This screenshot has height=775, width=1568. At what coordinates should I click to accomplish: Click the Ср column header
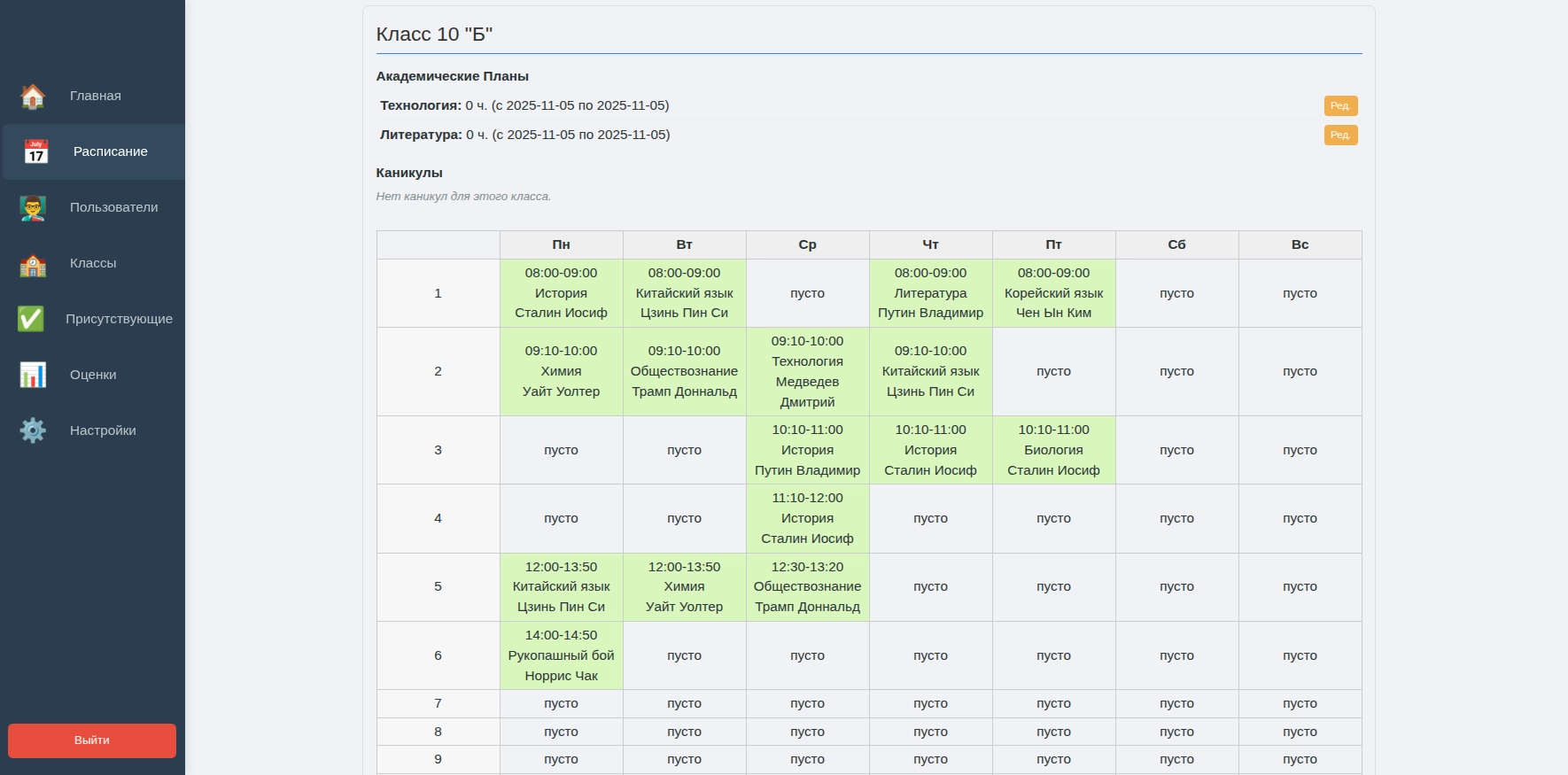[808, 244]
